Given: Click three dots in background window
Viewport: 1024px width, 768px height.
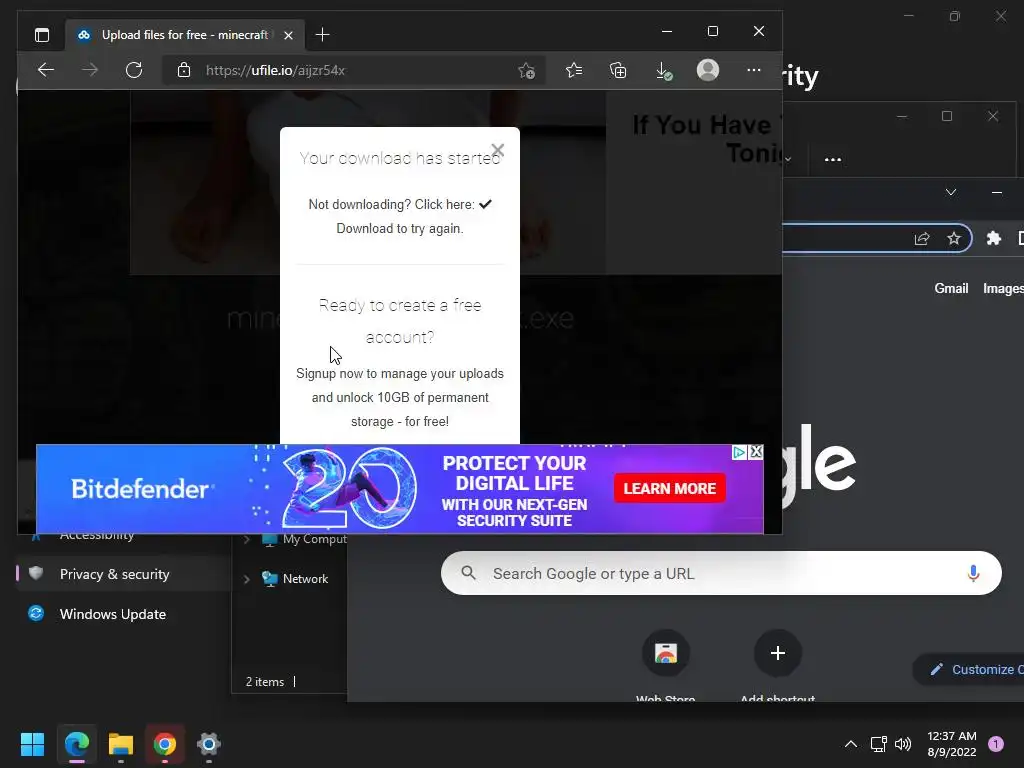Looking at the screenshot, I should coord(833,159).
